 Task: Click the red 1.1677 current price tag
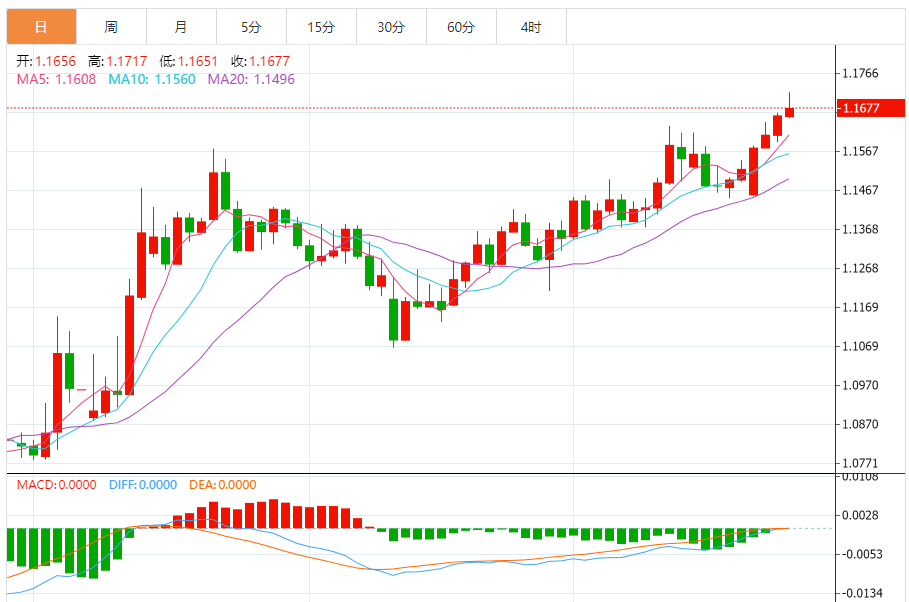point(871,108)
